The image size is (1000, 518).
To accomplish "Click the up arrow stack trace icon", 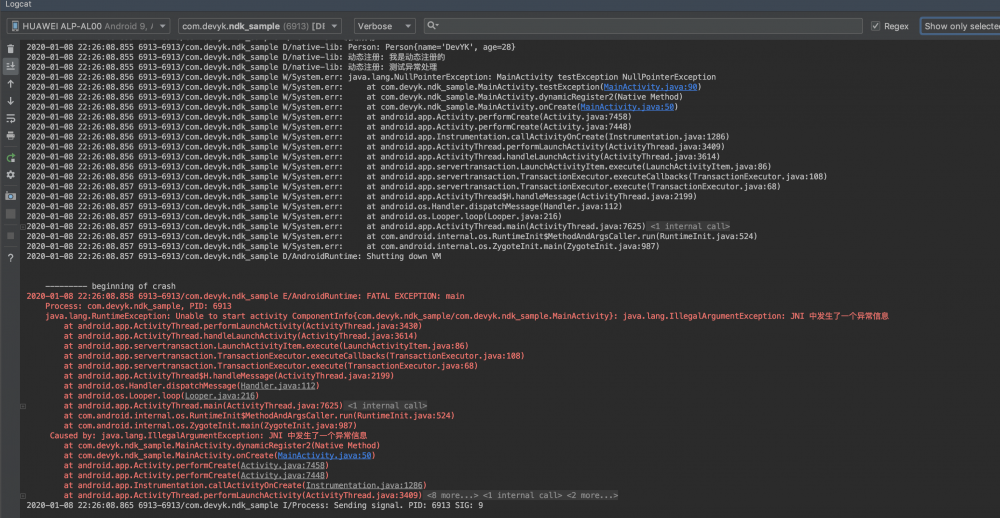I will point(10,84).
